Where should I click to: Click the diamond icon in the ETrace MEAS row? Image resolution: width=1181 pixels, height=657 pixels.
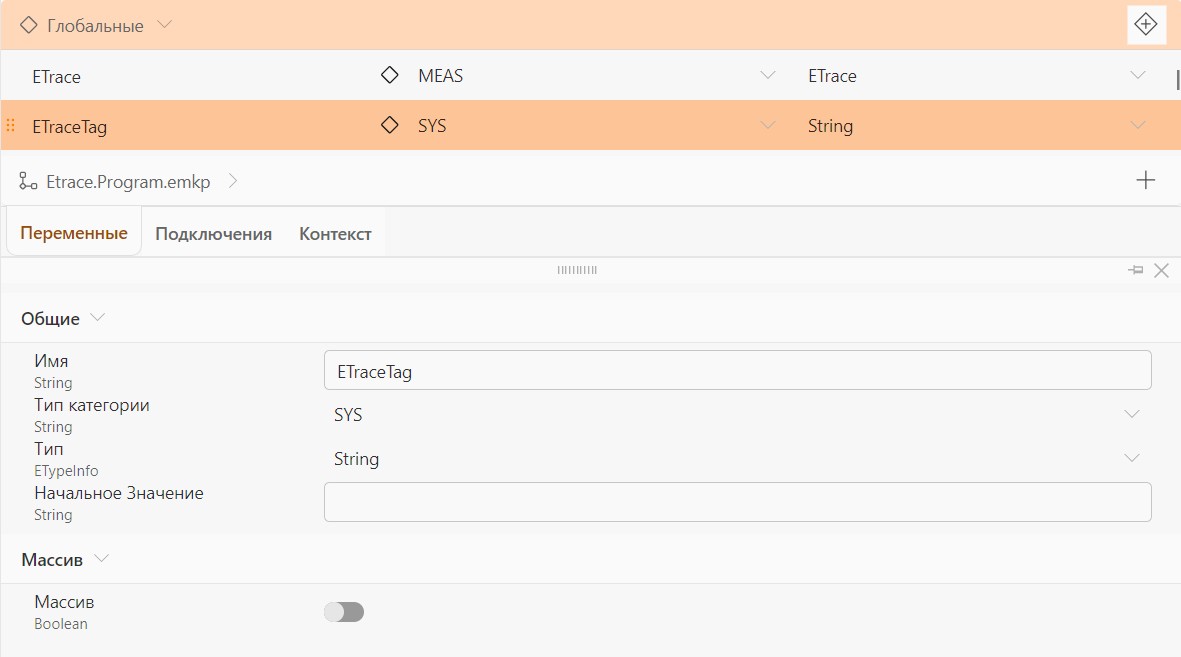pos(389,75)
